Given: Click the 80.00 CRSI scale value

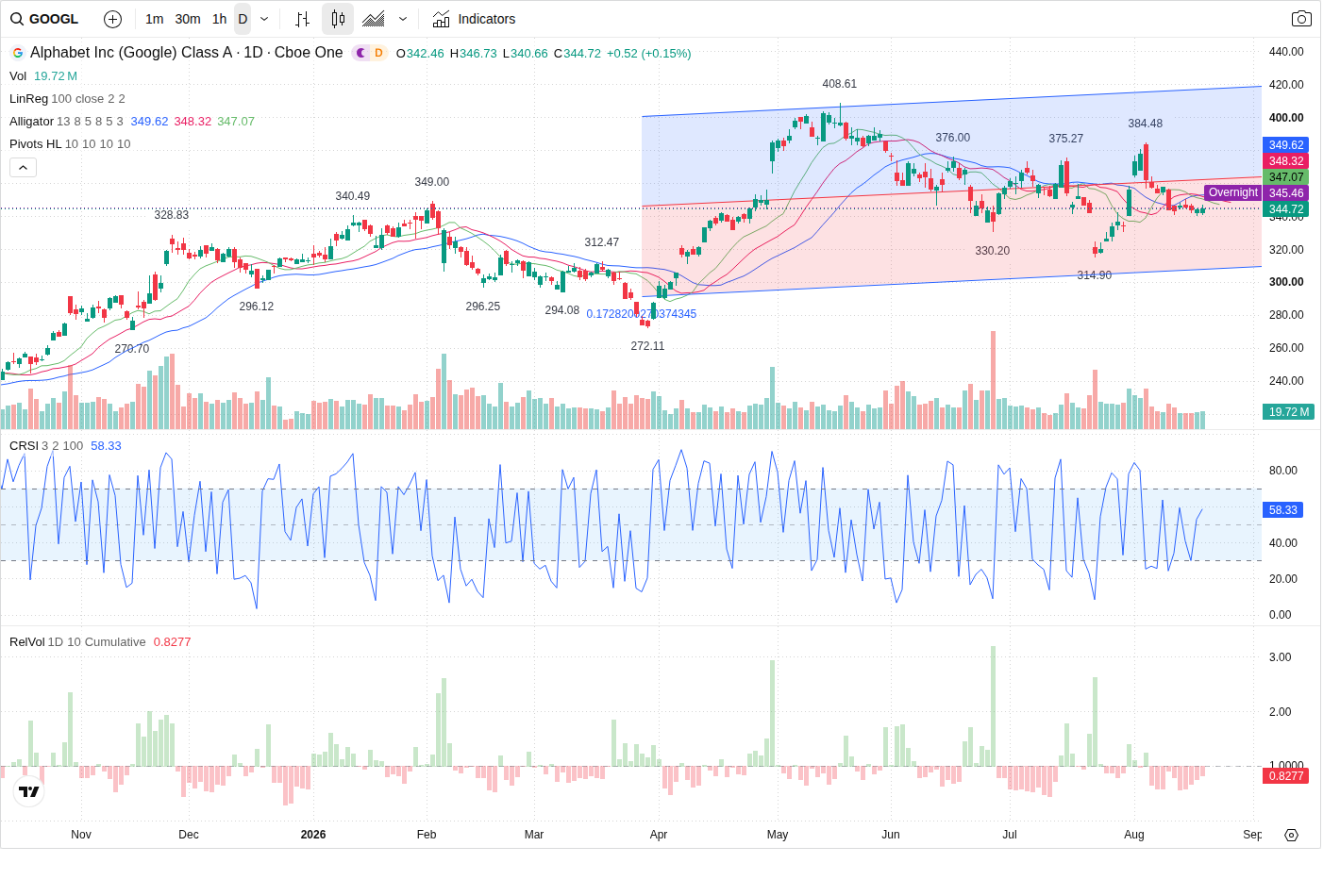Looking at the screenshot, I should click(1283, 471).
